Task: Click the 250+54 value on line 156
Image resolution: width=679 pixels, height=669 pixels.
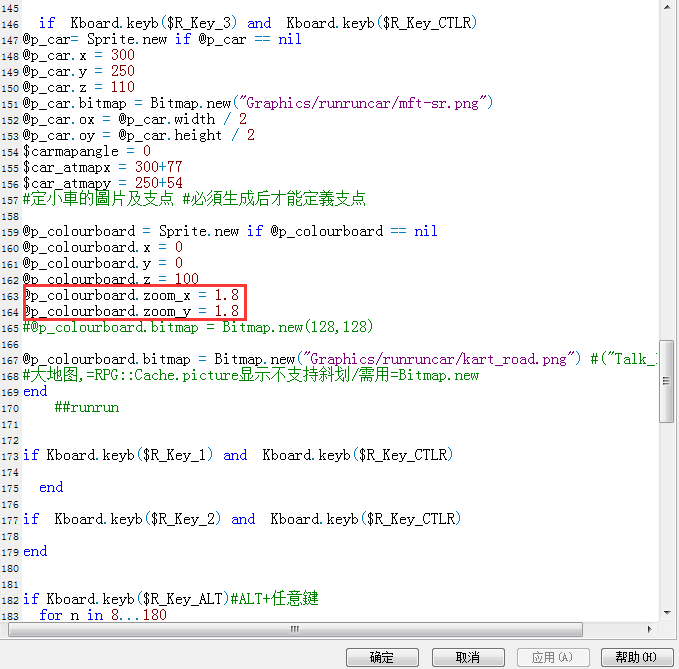Action: click(x=158, y=183)
